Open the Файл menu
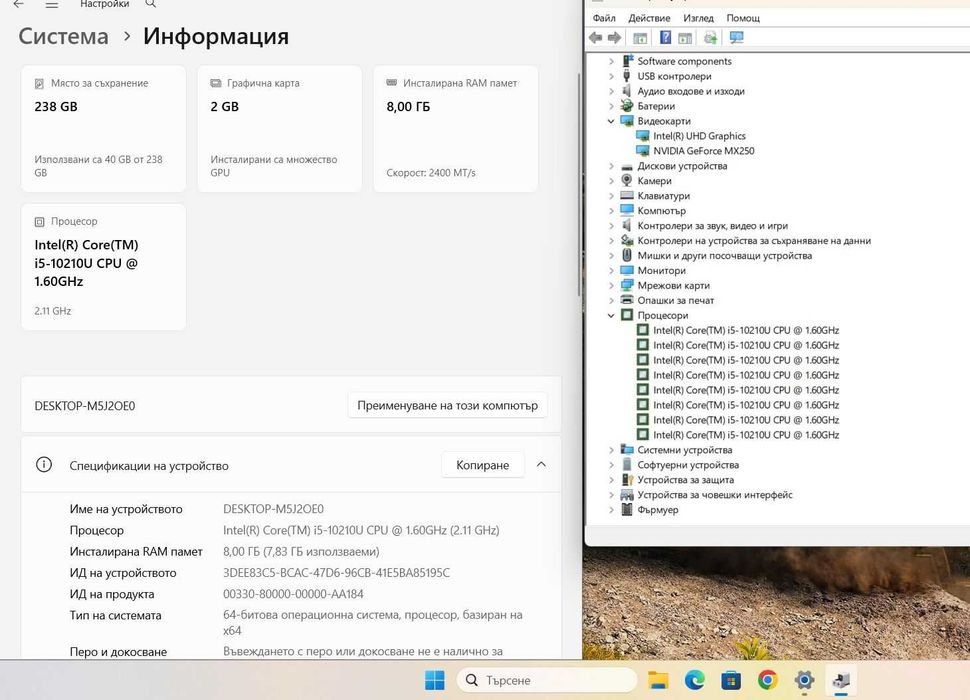The height and width of the screenshot is (700, 970). click(x=604, y=18)
